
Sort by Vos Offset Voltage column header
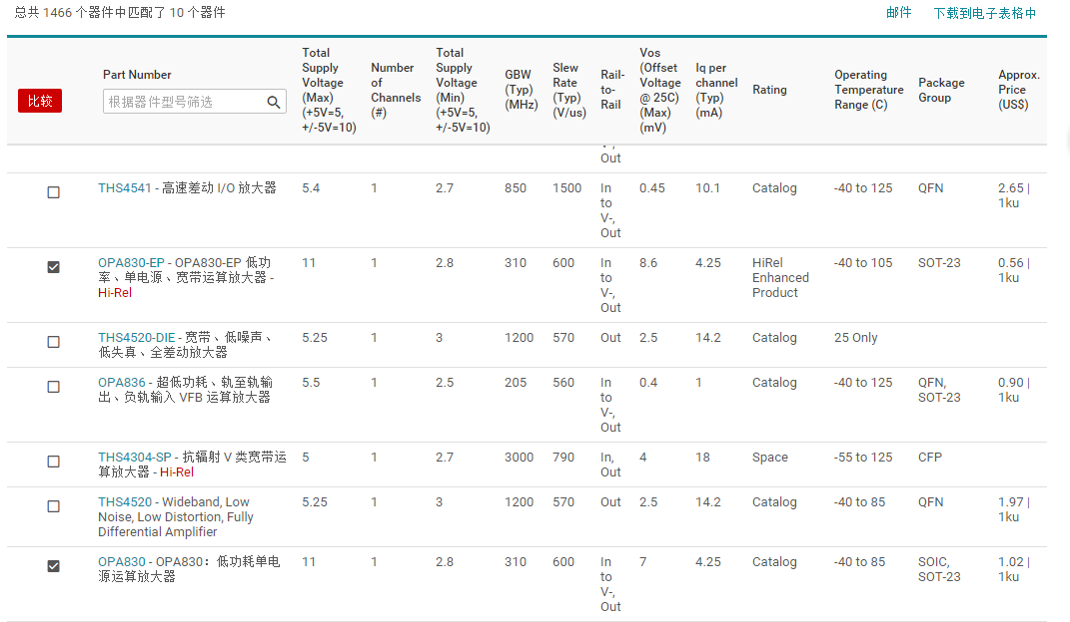click(x=660, y=89)
